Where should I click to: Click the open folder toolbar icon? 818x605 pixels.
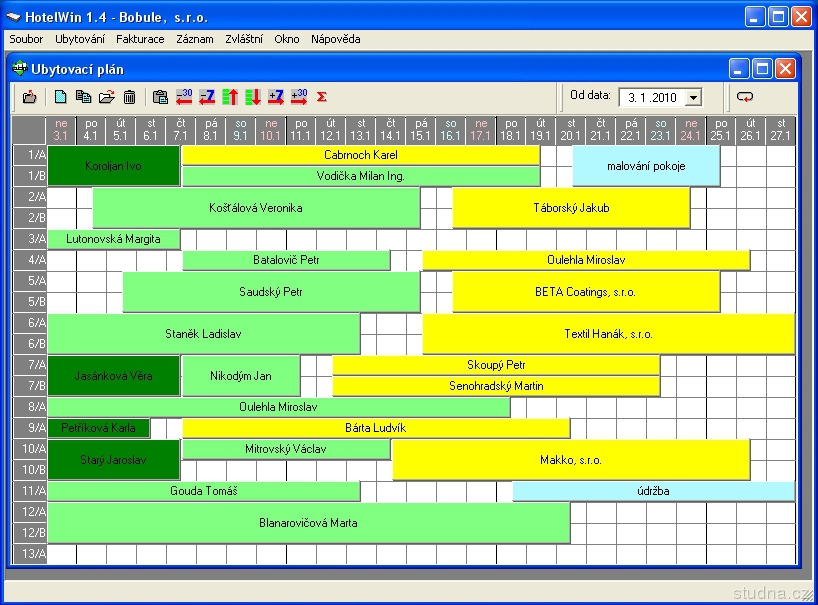106,97
